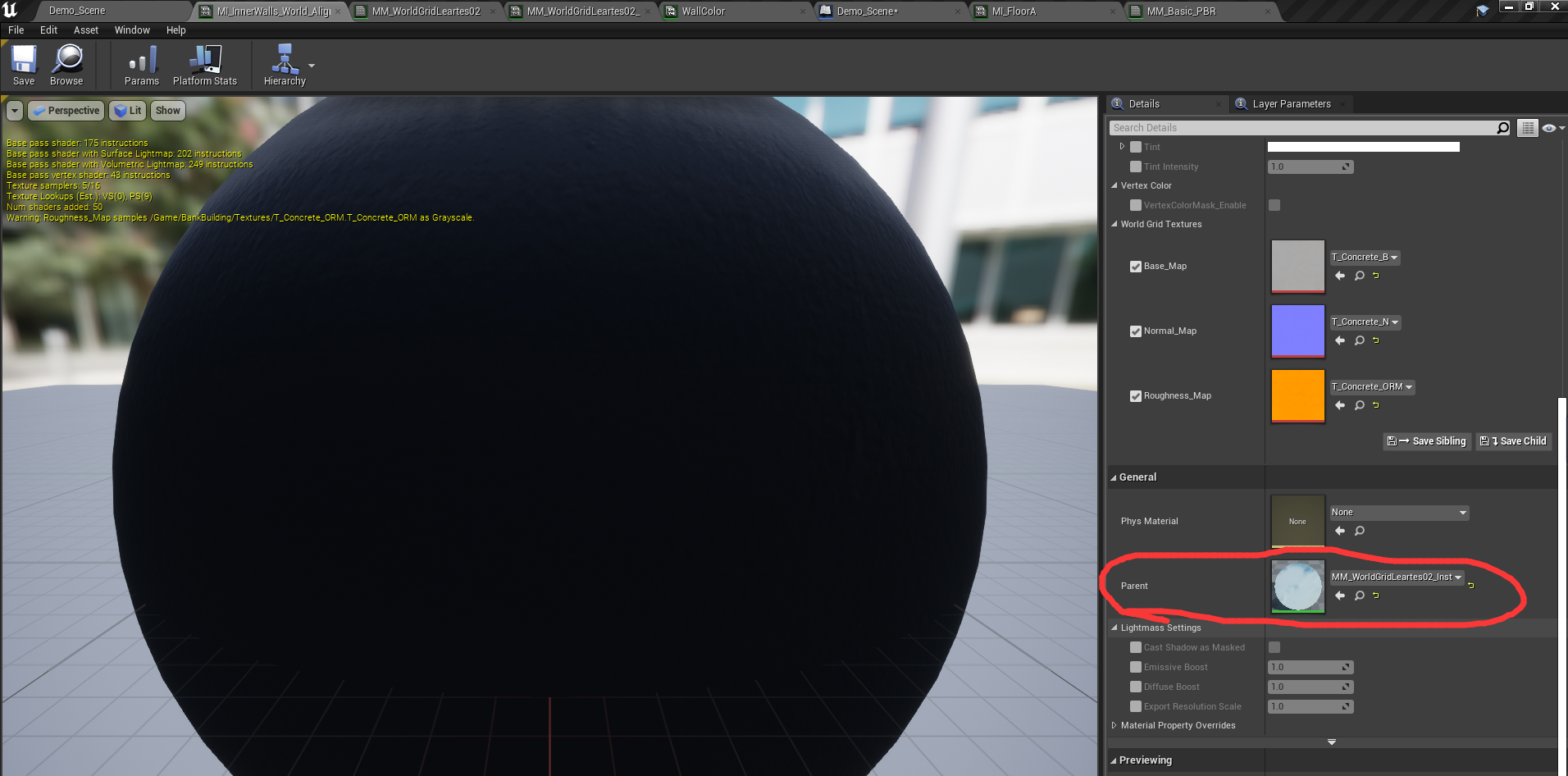Click the search icon in Search Details

pos(1502,128)
